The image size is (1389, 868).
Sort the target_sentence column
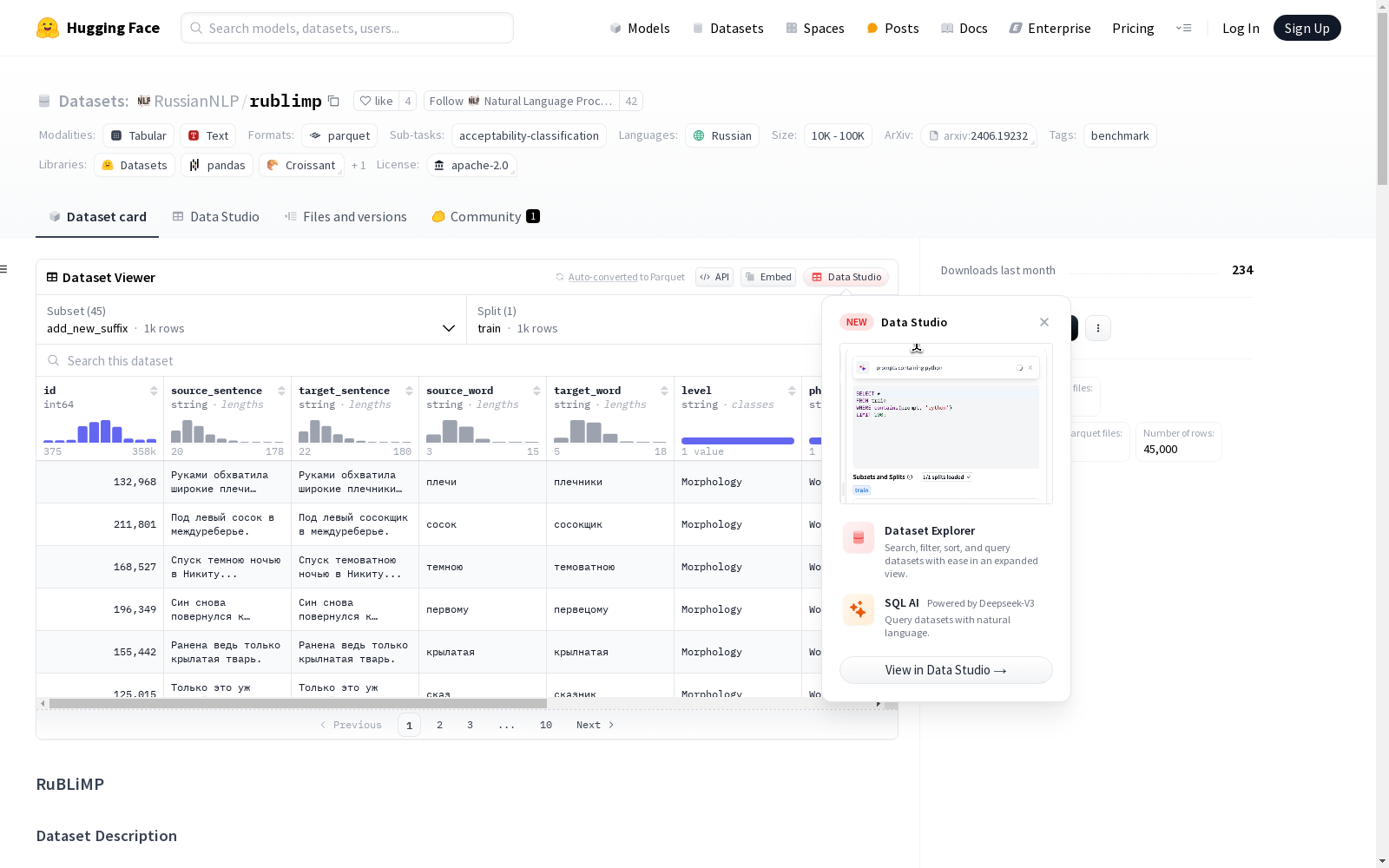[409, 391]
